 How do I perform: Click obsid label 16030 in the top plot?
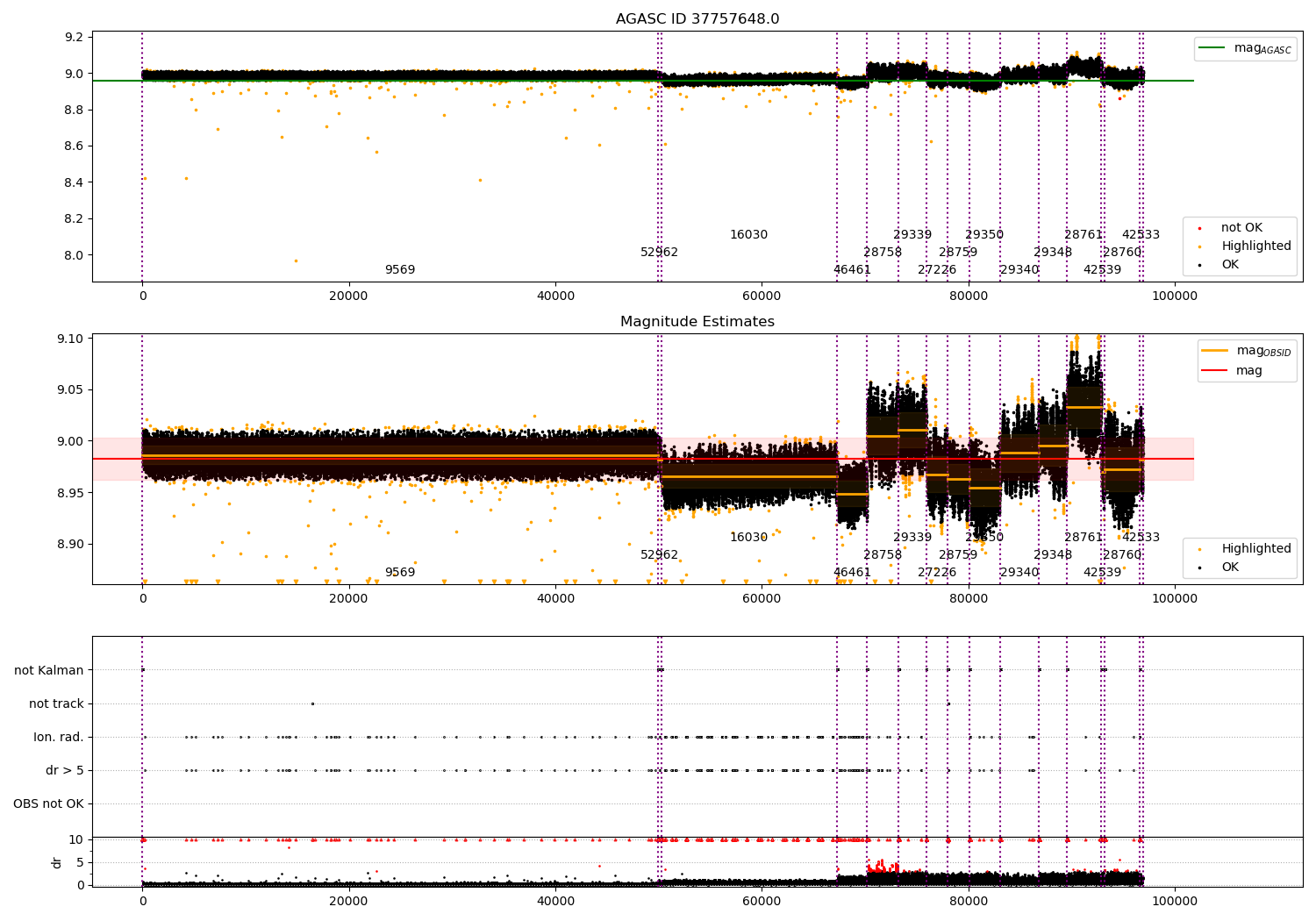click(748, 235)
